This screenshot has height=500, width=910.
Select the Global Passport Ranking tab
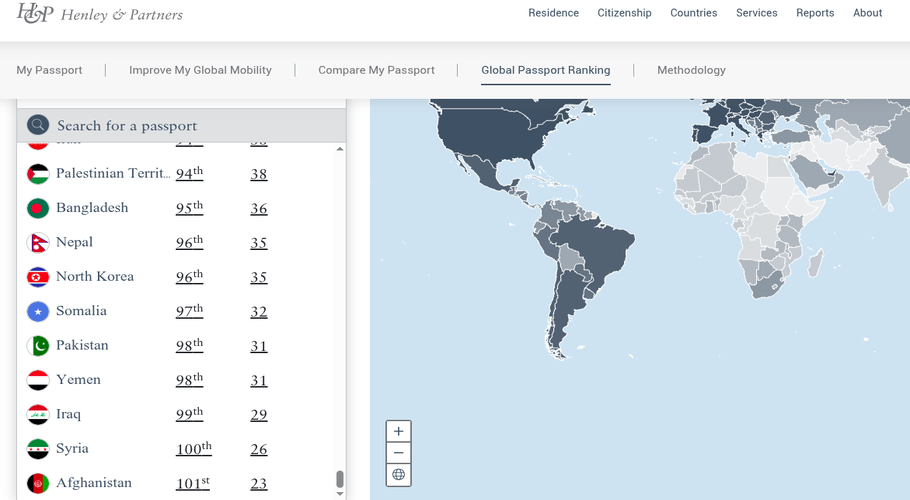click(x=546, y=70)
